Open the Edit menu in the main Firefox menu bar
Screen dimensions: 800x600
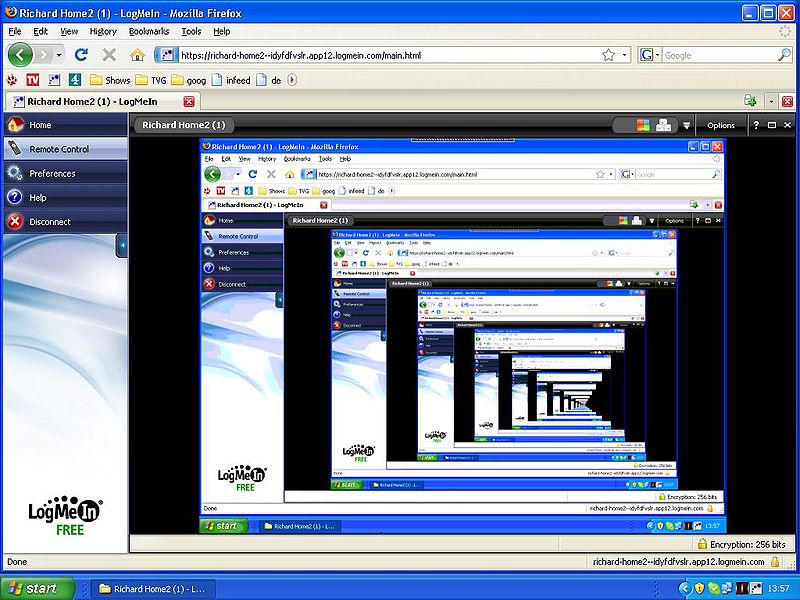[x=40, y=32]
